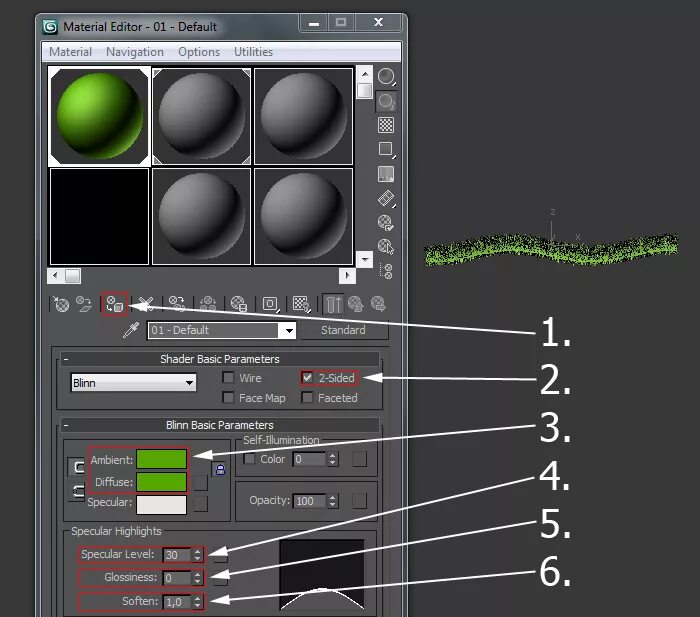Screen dimensions: 700x617
Task: Open the Blinn shader type dropdown
Action: pos(190,383)
